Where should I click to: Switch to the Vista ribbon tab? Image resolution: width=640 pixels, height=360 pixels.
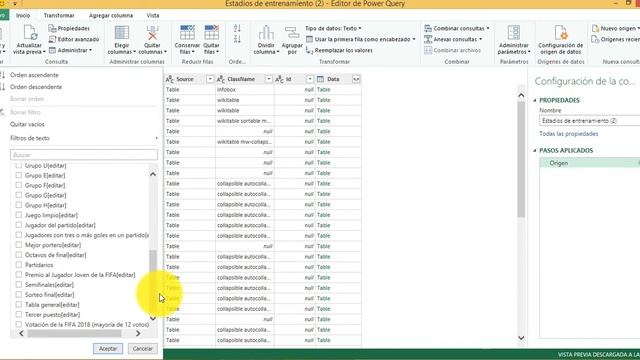click(x=153, y=15)
